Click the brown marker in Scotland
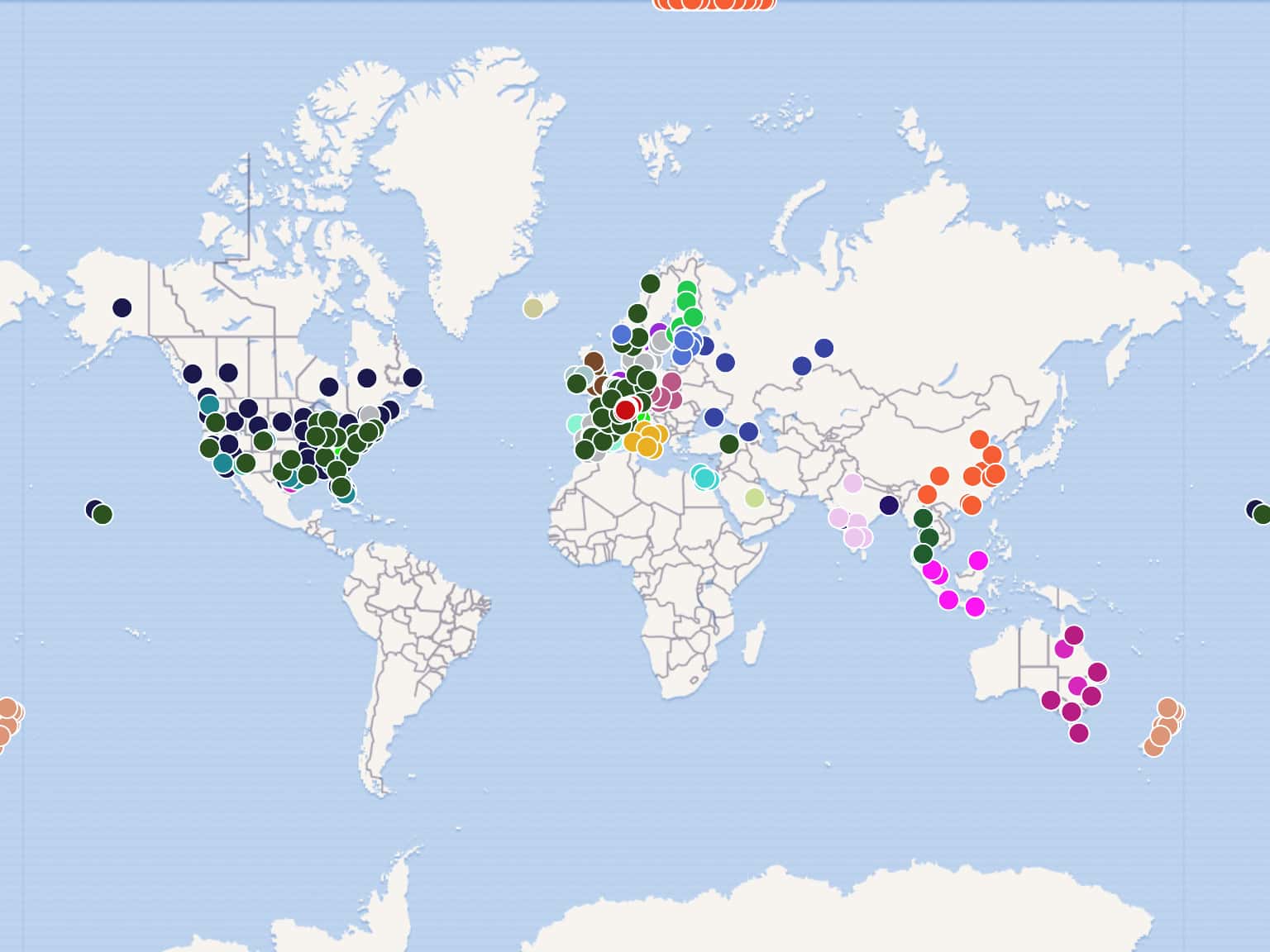This screenshot has width=1270, height=952. pos(594,361)
